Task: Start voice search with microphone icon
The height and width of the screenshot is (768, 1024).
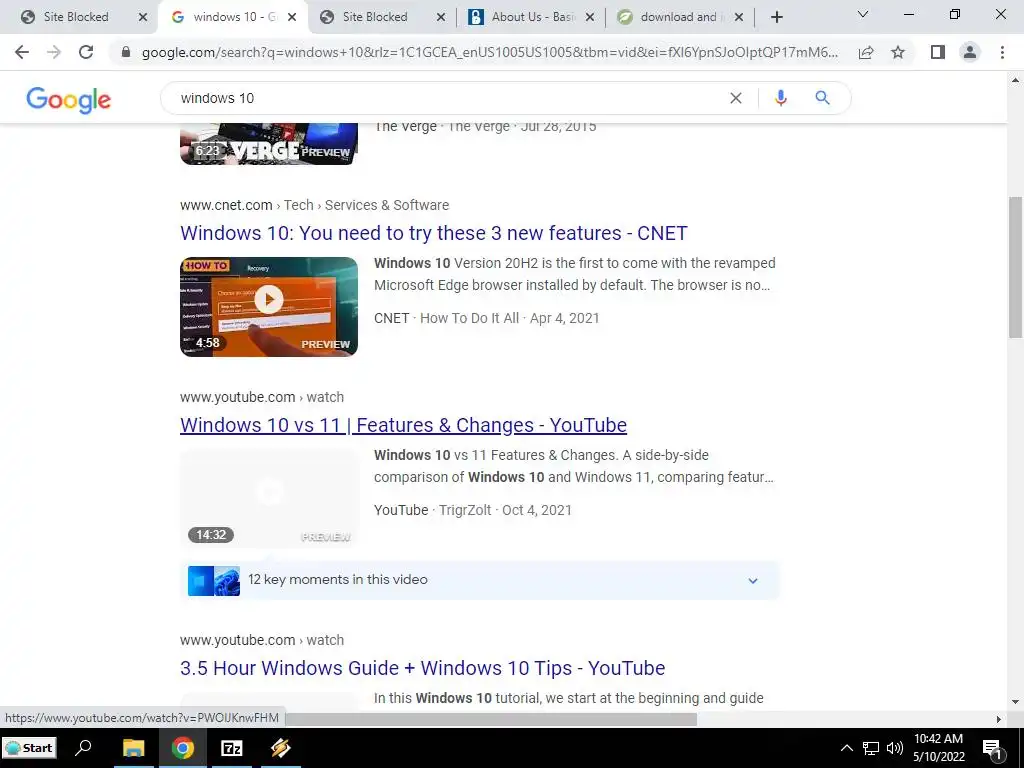Action: pyautogui.click(x=780, y=98)
